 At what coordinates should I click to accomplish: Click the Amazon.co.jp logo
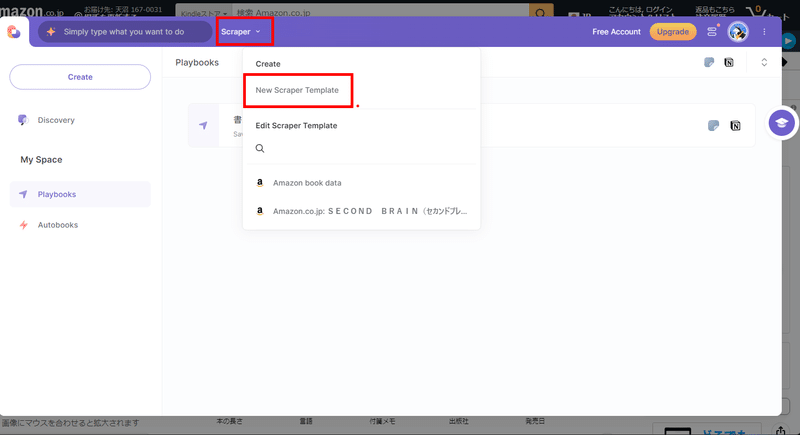tap(32, 10)
